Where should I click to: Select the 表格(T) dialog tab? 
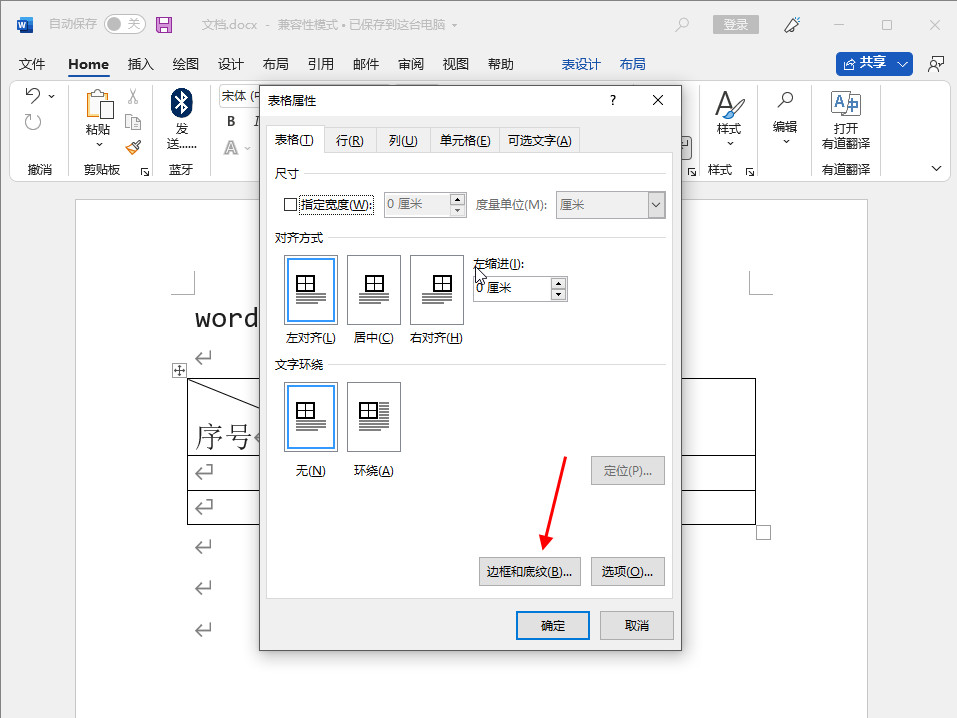coord(295,140)
